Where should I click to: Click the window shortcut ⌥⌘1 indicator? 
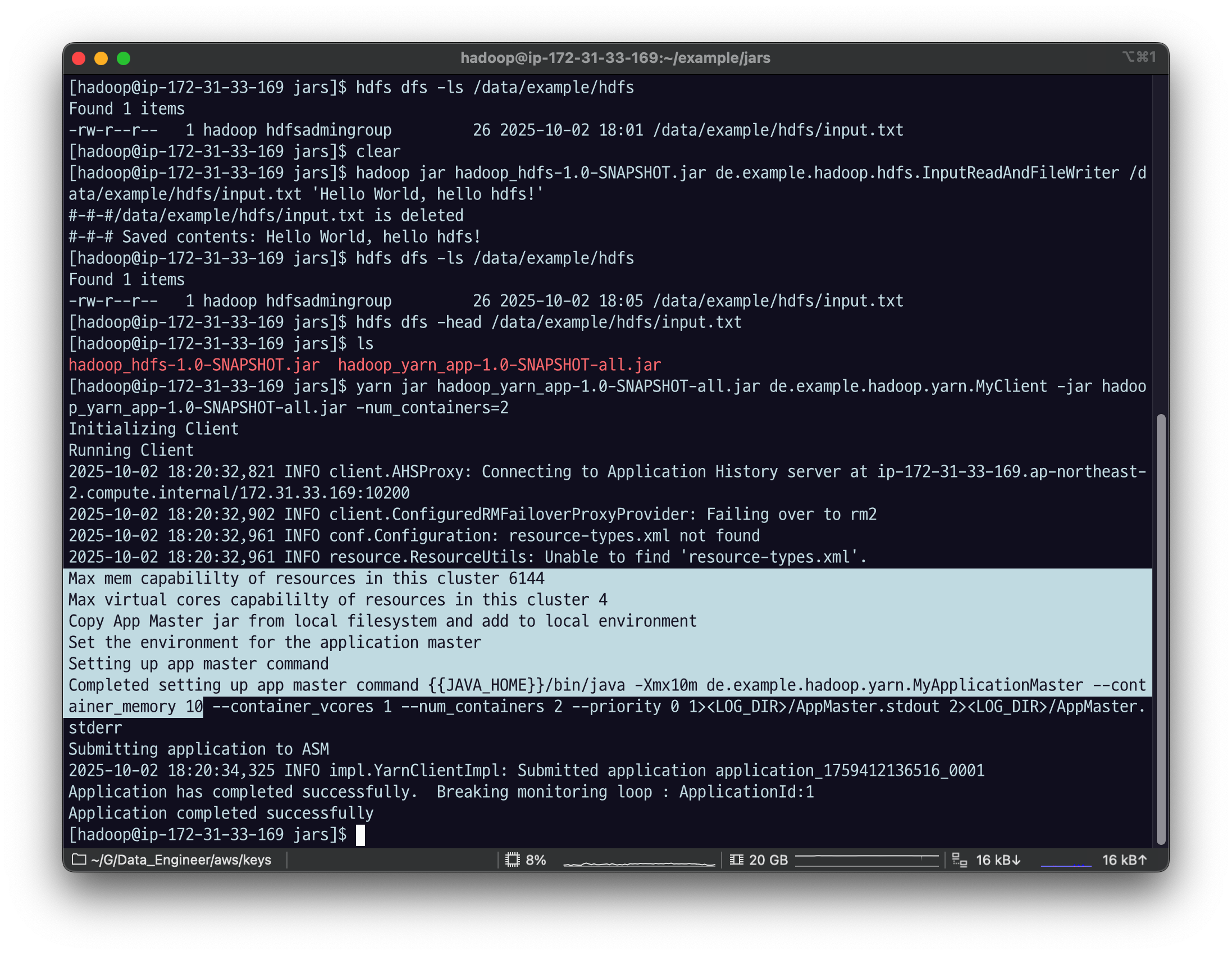1139,57
